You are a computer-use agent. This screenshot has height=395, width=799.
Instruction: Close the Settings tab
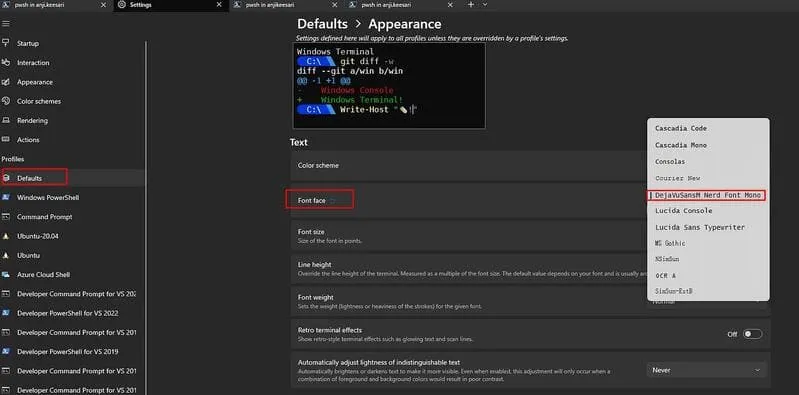pyautogui.click(x=219, y=5)
